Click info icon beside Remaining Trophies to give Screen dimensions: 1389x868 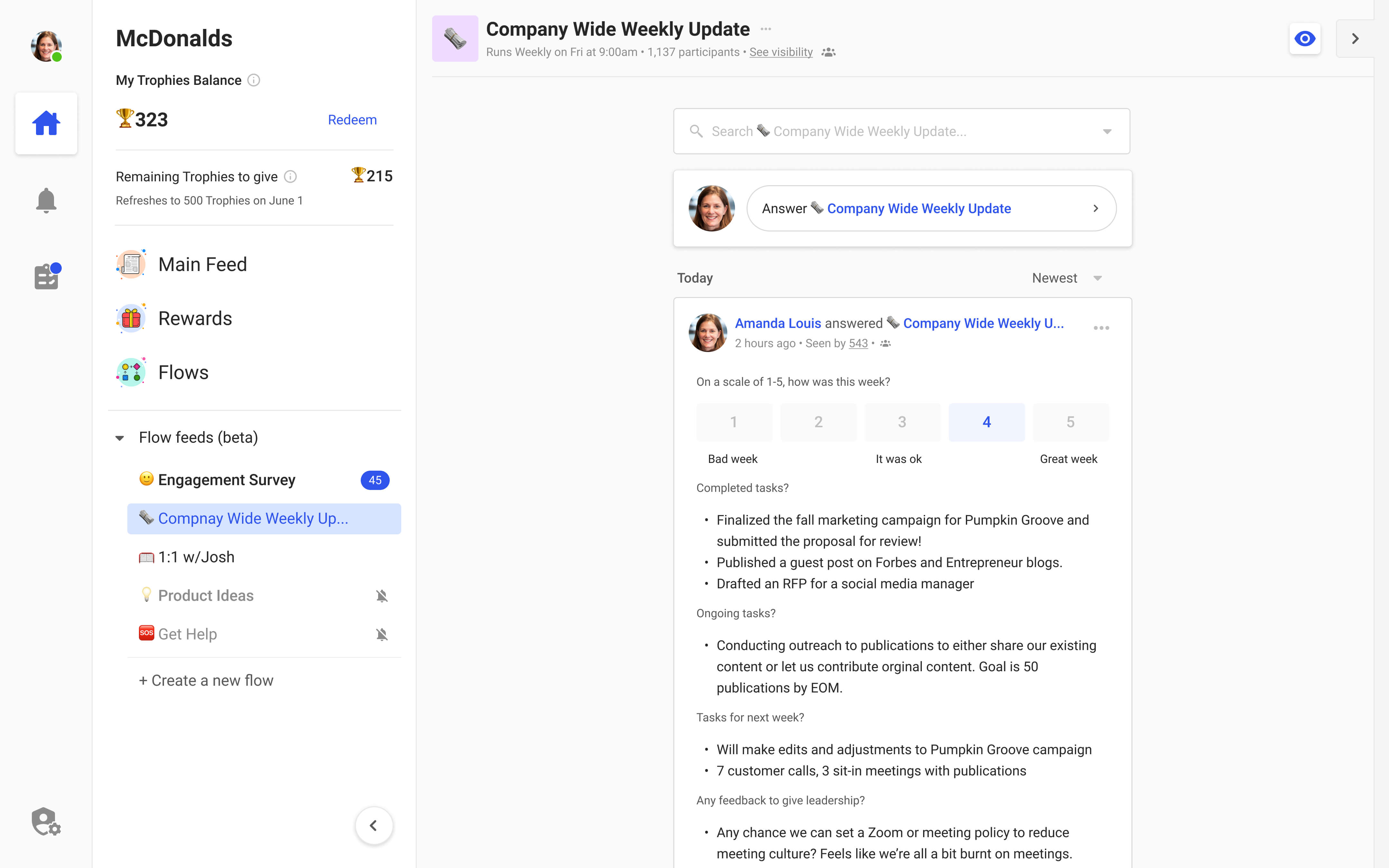pyautogui.click(x=290, y=177)
